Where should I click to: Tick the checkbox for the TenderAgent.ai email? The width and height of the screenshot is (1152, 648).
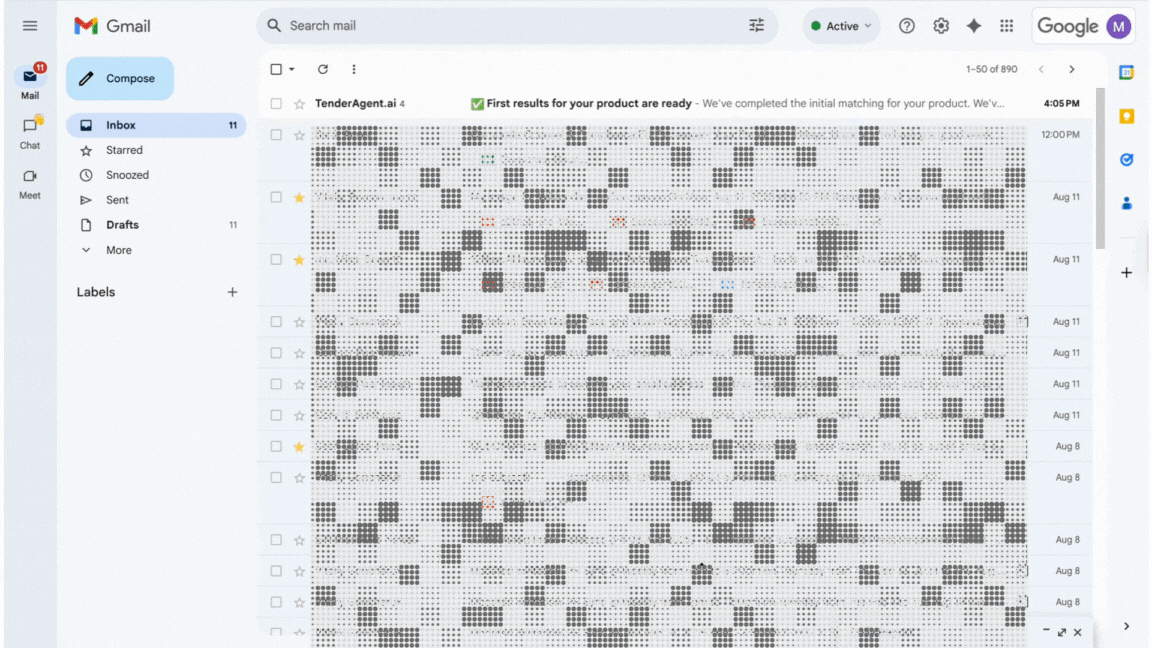[277, 104]
